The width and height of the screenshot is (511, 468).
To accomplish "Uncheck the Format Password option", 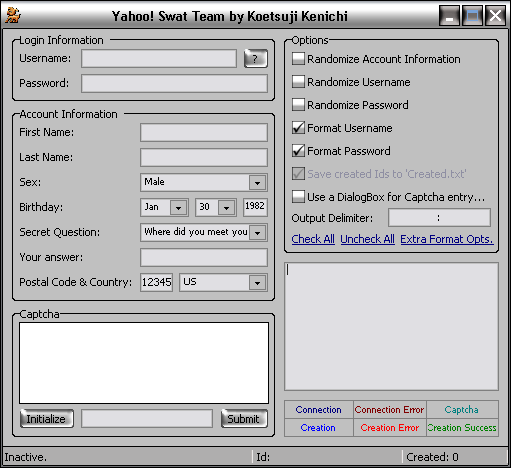I will 298,151.
